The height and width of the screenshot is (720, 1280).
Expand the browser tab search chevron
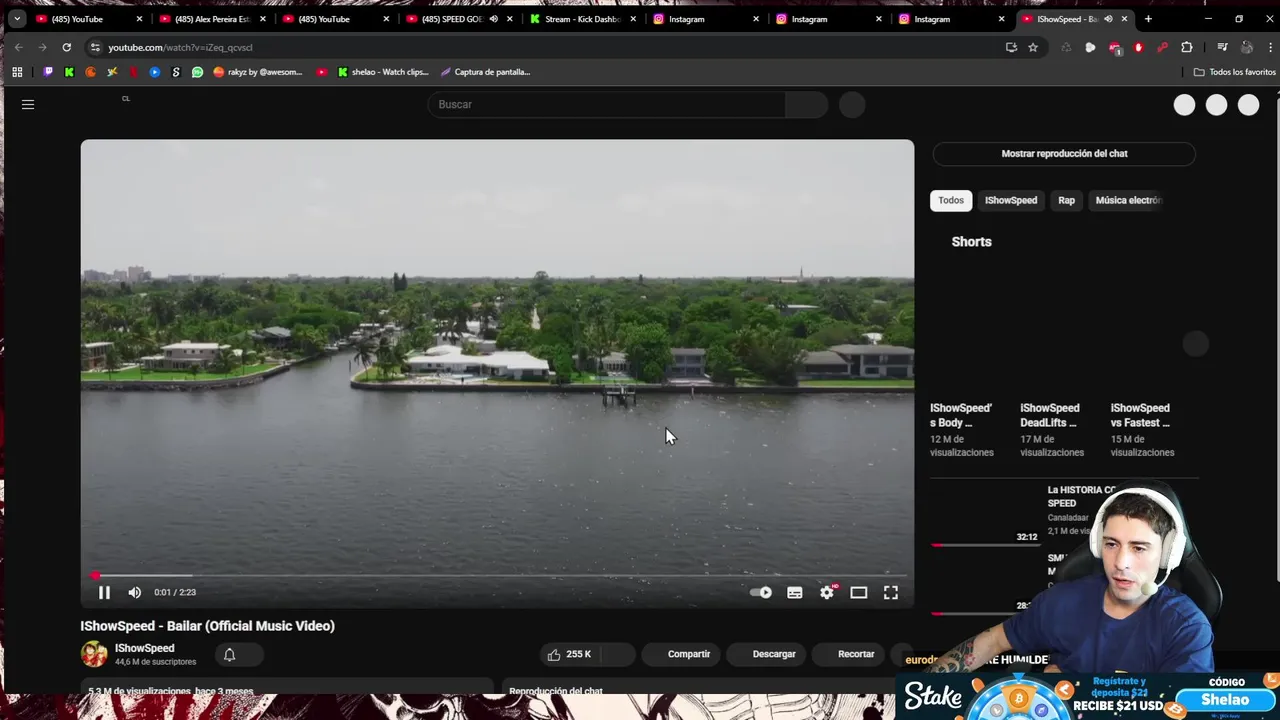(x=17, y=19)
